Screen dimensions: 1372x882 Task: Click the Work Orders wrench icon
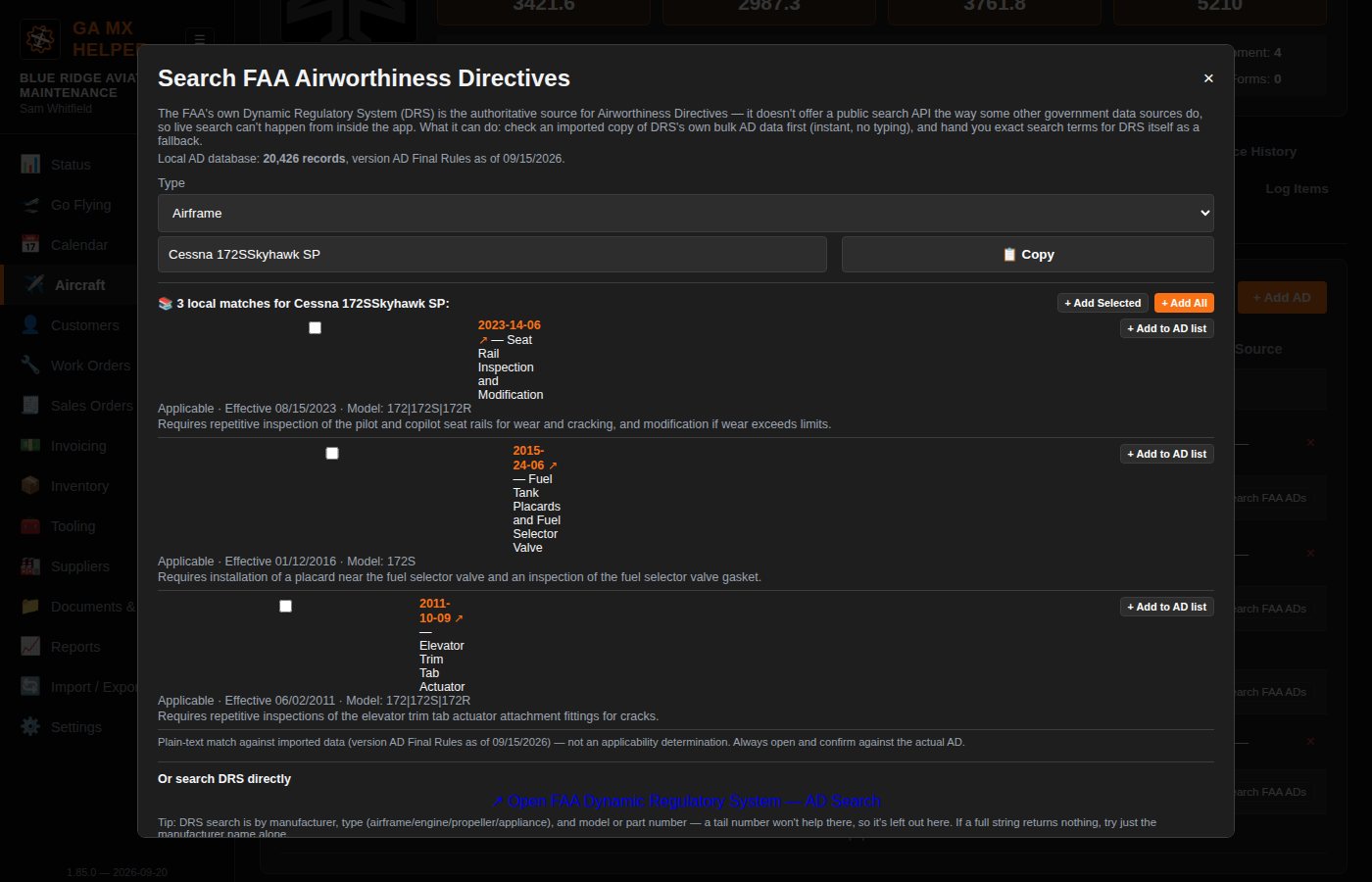pos(31,366)
